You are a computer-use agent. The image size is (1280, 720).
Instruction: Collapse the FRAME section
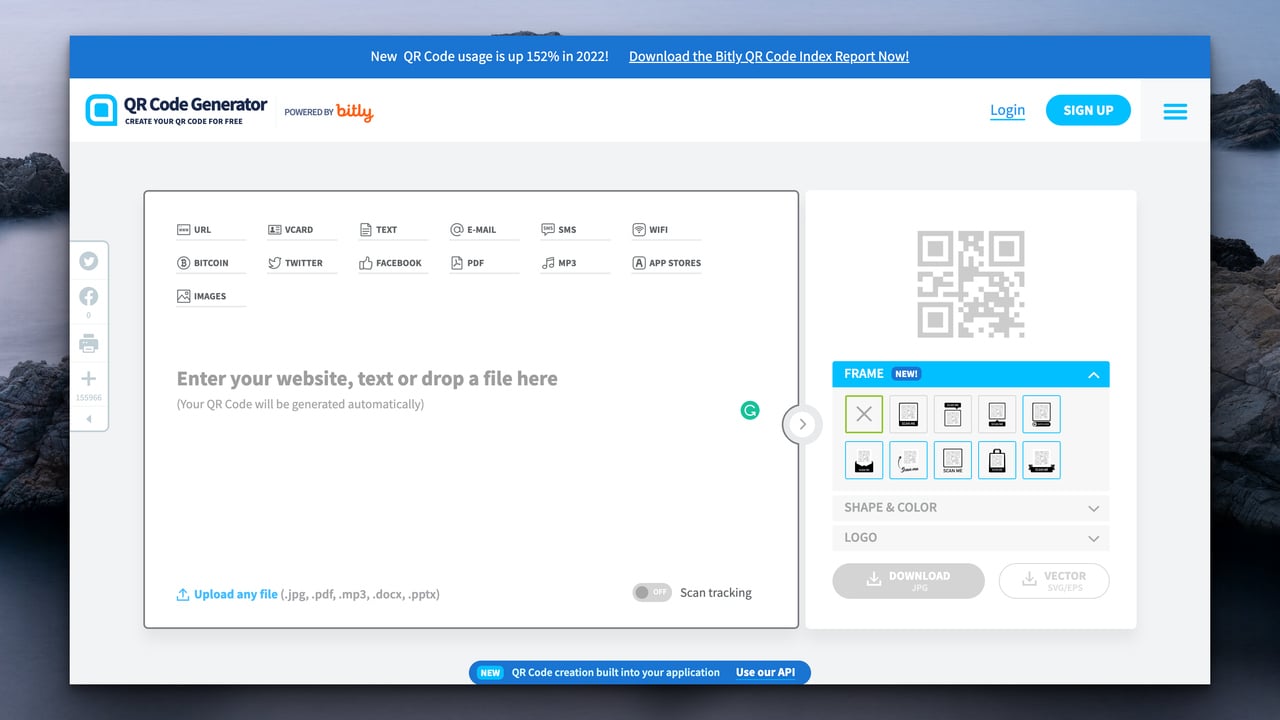point(971,374)
